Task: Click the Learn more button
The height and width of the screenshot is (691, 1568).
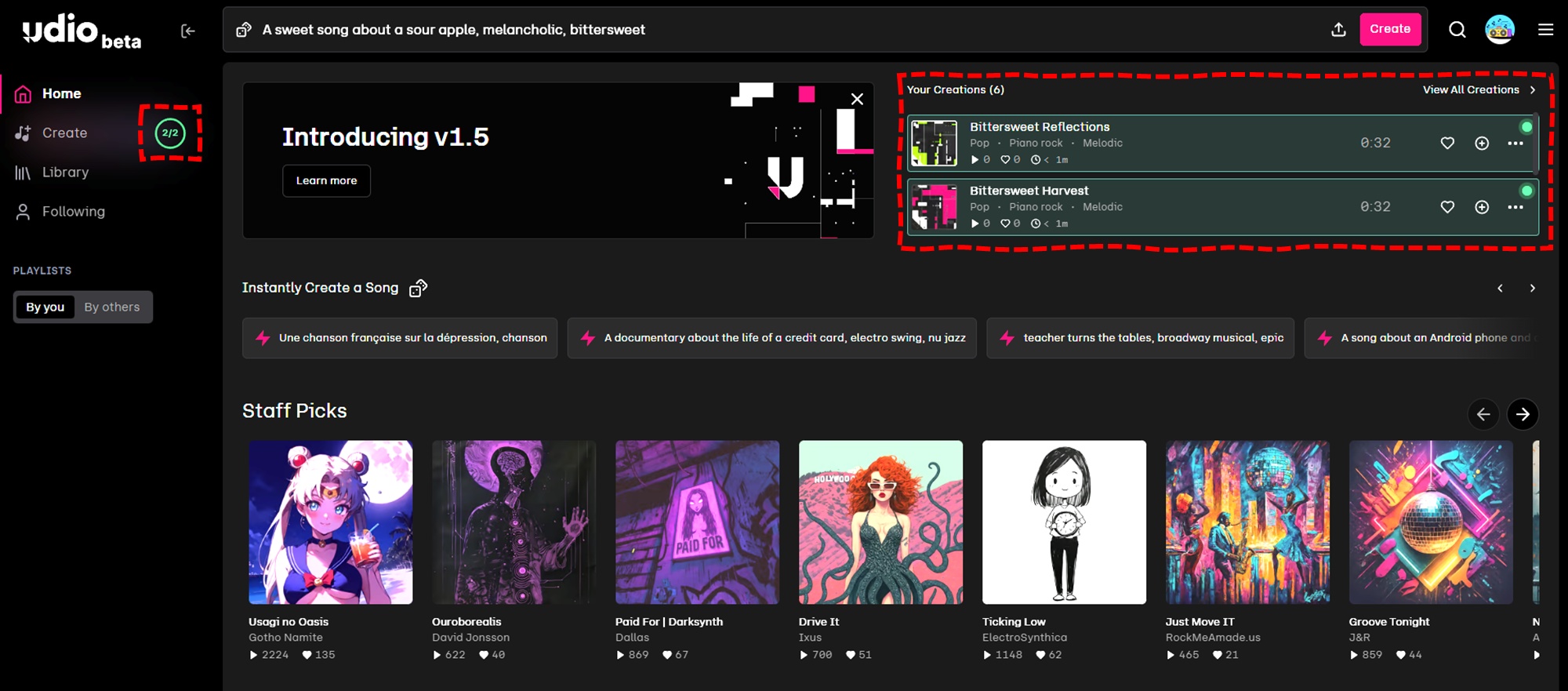Action: point(326,180)
